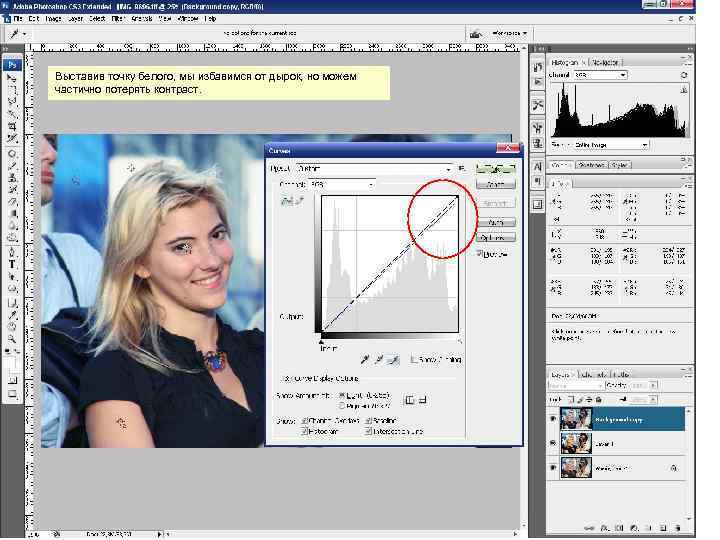Click the Link layers icon at panel bottom
This screenshot has width=720, height=540.
point(591,528)
